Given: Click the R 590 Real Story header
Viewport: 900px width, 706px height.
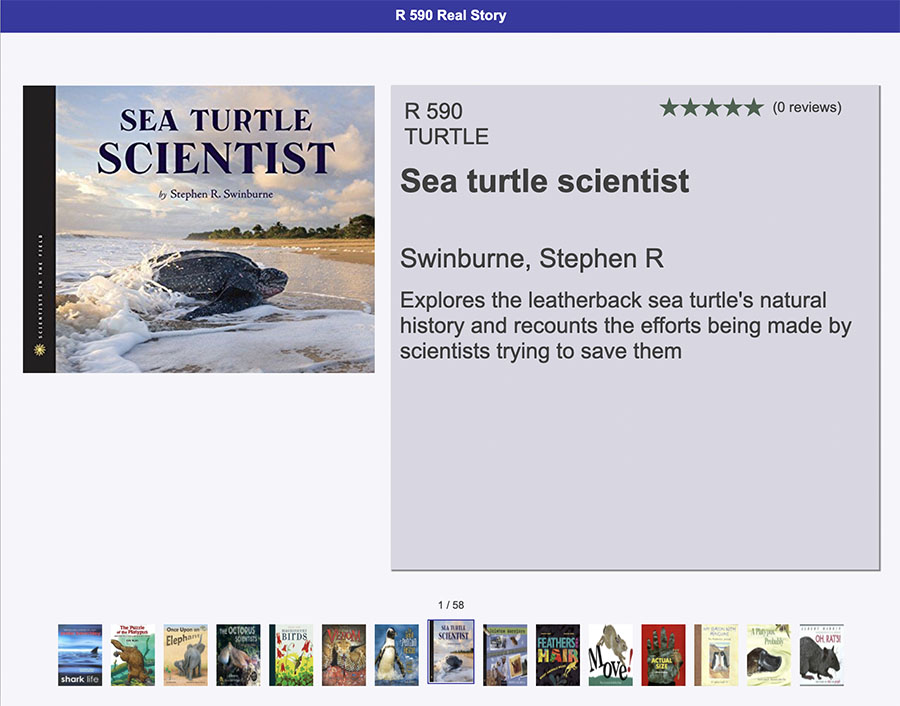Looking at the screenshot, I should (451, 15).
